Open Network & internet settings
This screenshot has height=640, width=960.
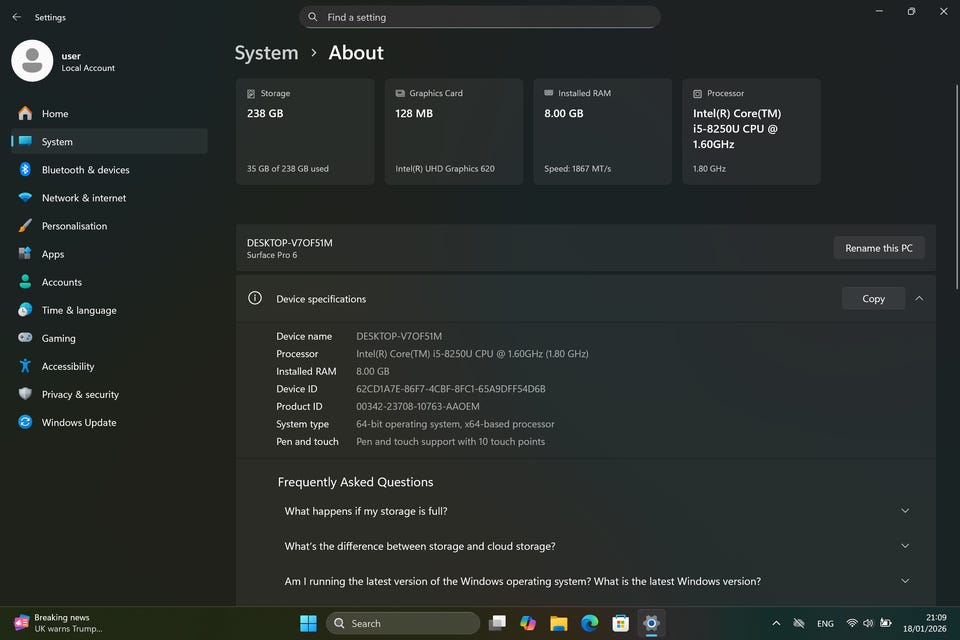click(109, 198)
